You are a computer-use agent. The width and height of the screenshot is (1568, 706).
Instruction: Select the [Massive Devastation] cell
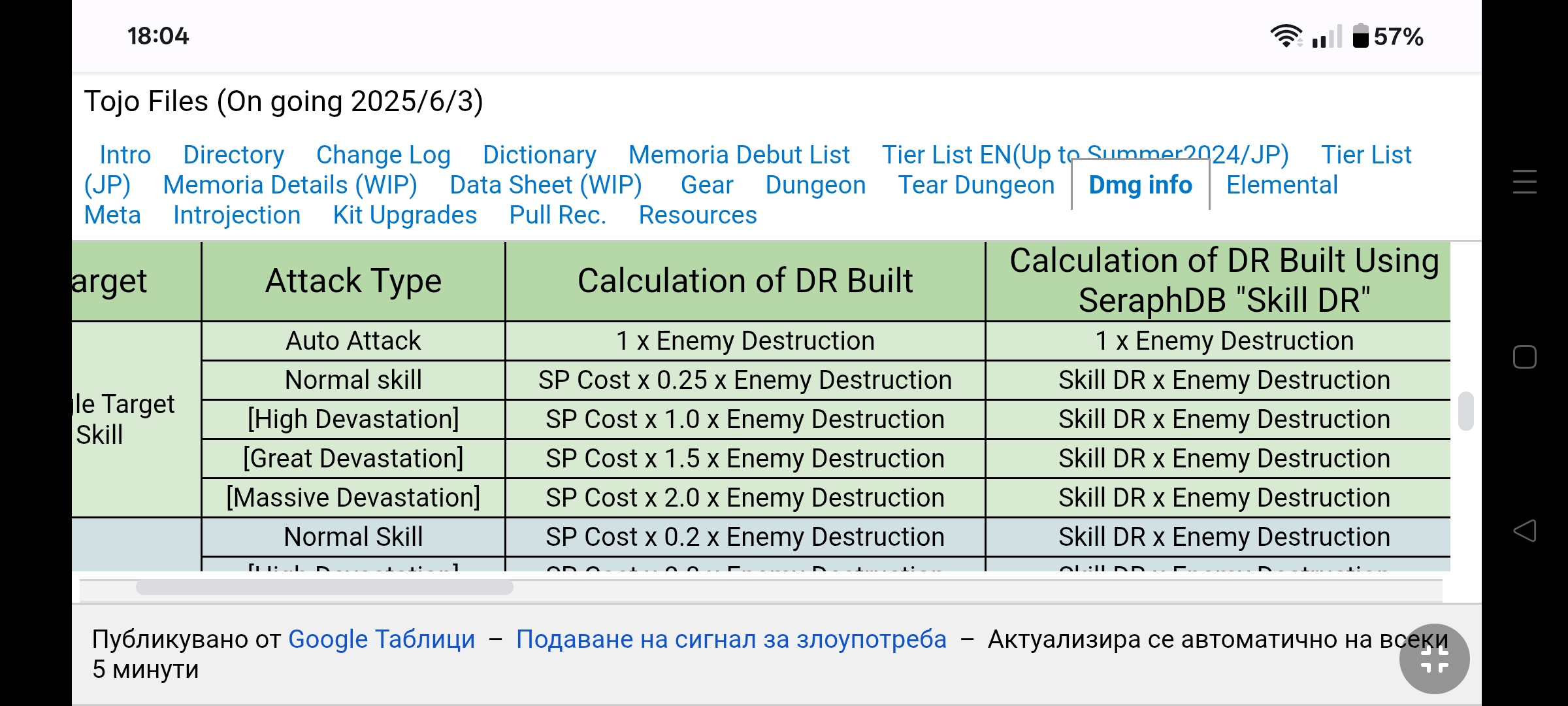353,497
